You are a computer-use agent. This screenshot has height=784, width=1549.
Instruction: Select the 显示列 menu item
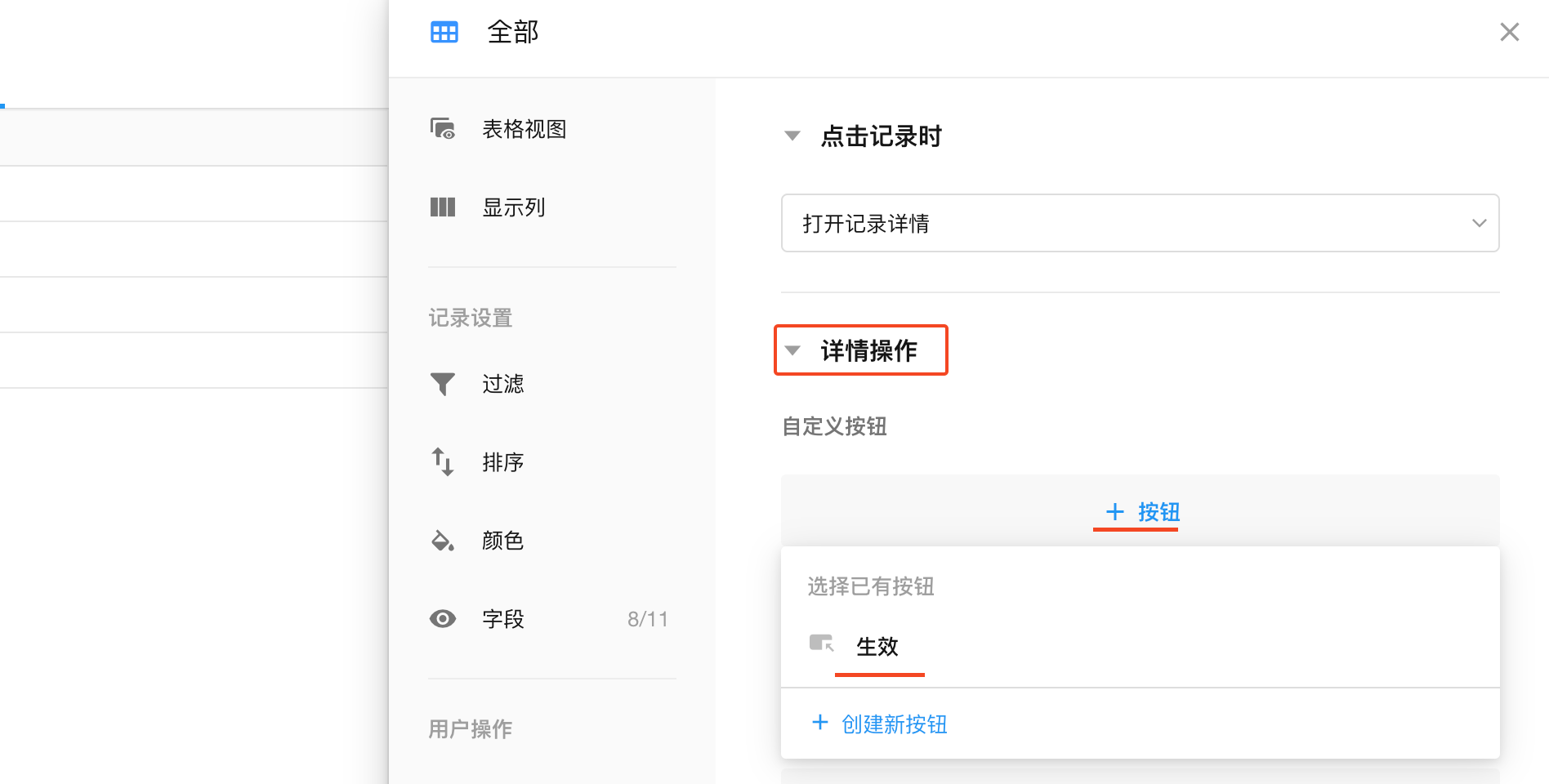(x=513, y=207)
